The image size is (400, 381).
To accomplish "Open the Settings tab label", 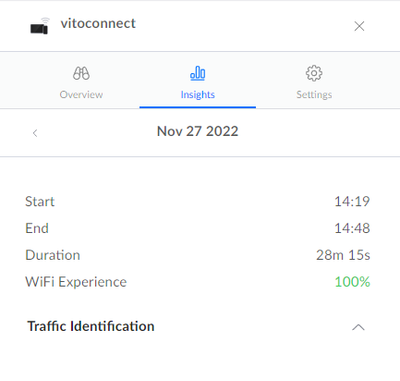I will click(314, 95).
